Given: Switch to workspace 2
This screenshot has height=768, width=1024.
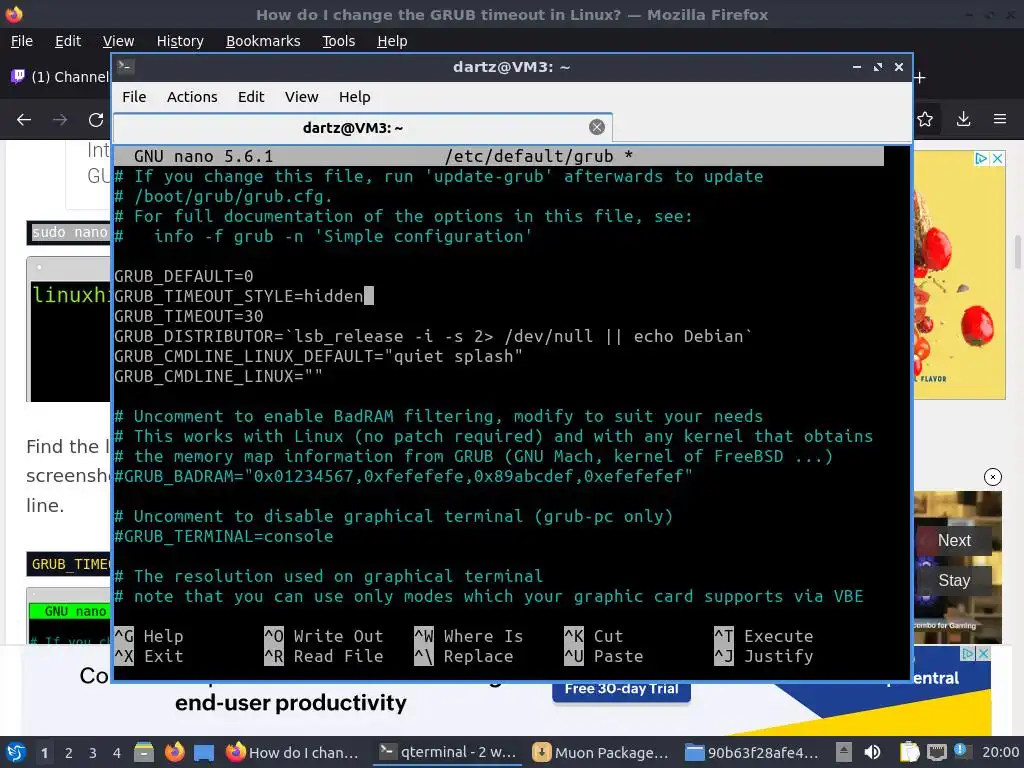Looking at the screenshot, I should tap(69, 753).
